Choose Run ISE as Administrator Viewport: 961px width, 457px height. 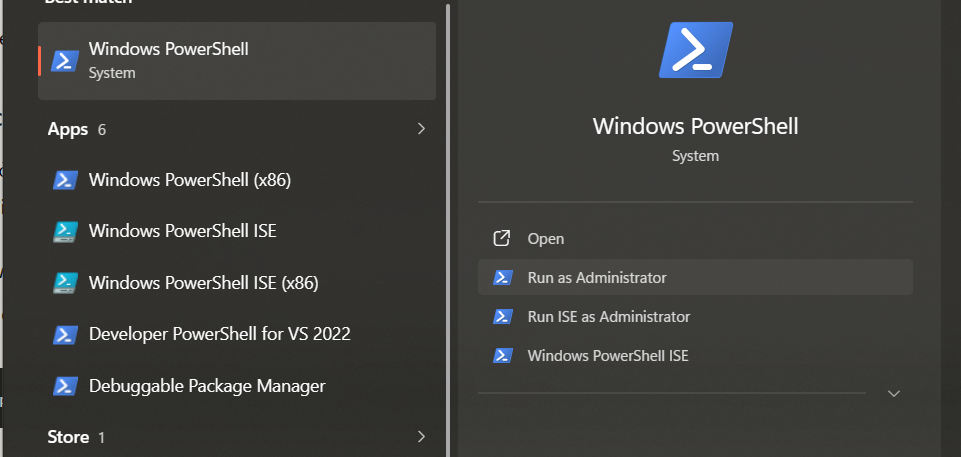(695, 317)
